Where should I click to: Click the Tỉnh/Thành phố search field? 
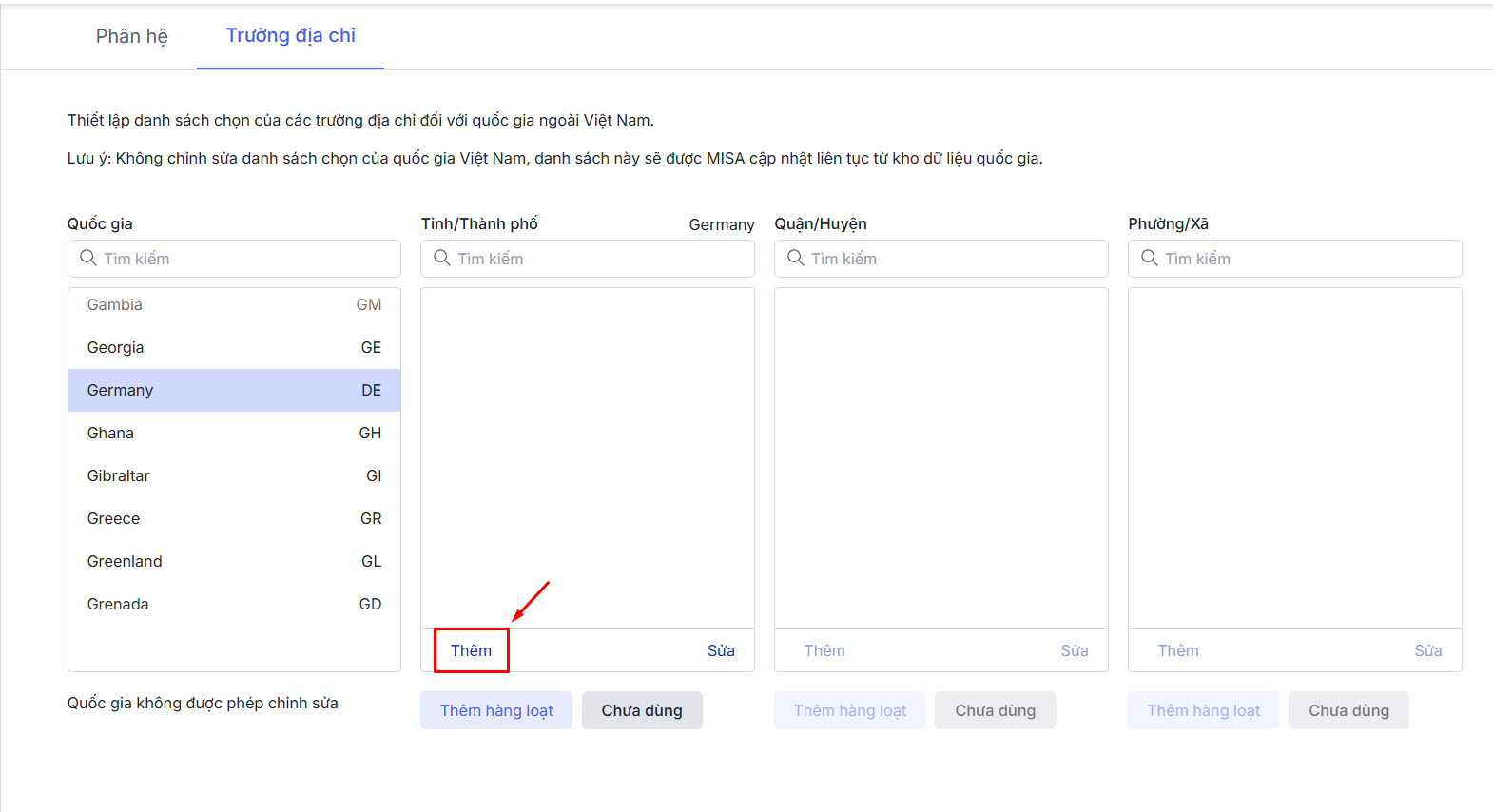click(588, 259)
